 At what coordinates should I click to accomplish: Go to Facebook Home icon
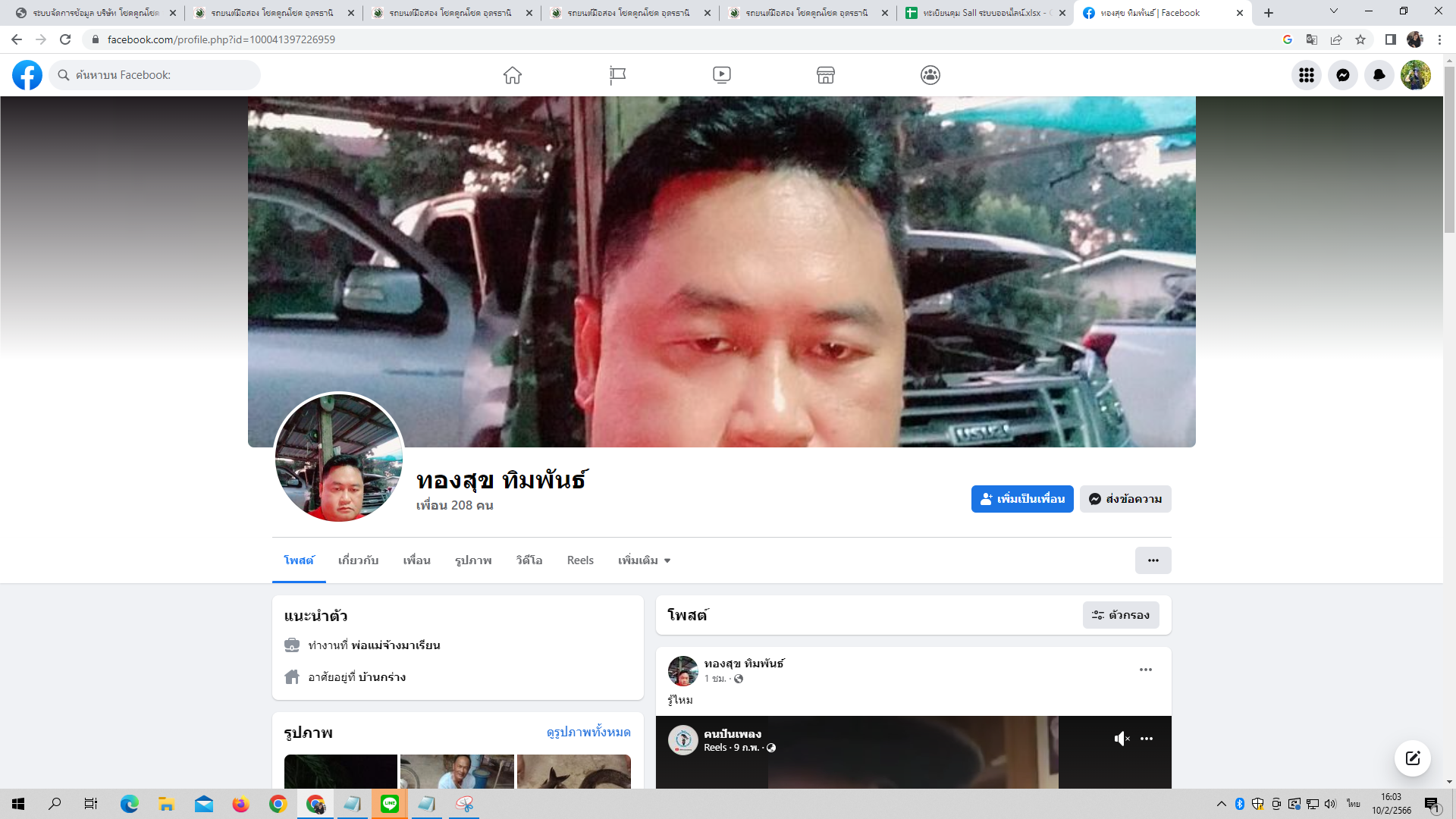coord(513,75)
